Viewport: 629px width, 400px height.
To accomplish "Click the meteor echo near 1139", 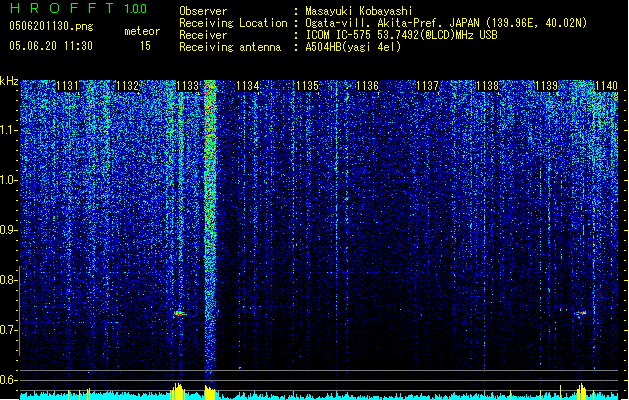I will (581, 313).
